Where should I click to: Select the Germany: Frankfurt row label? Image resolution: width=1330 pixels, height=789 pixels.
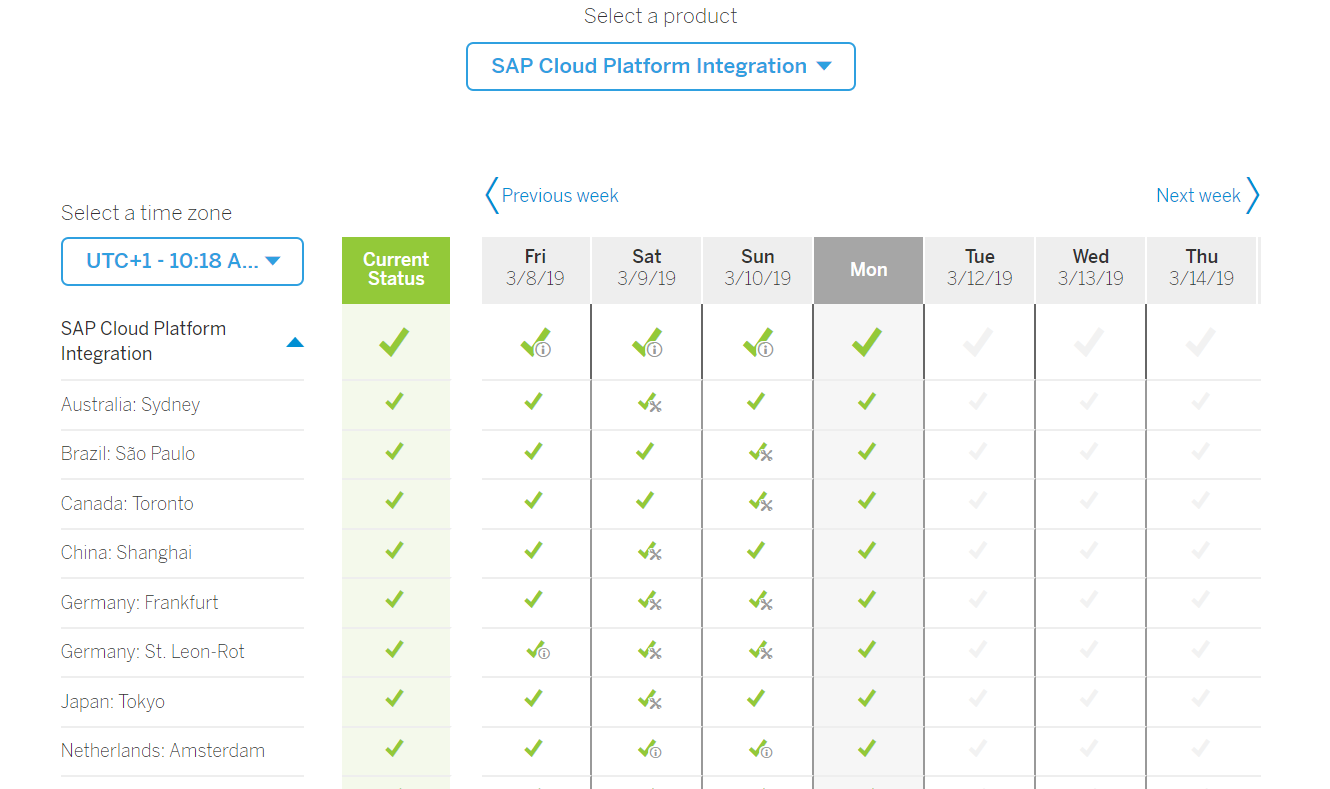[139, 603]
